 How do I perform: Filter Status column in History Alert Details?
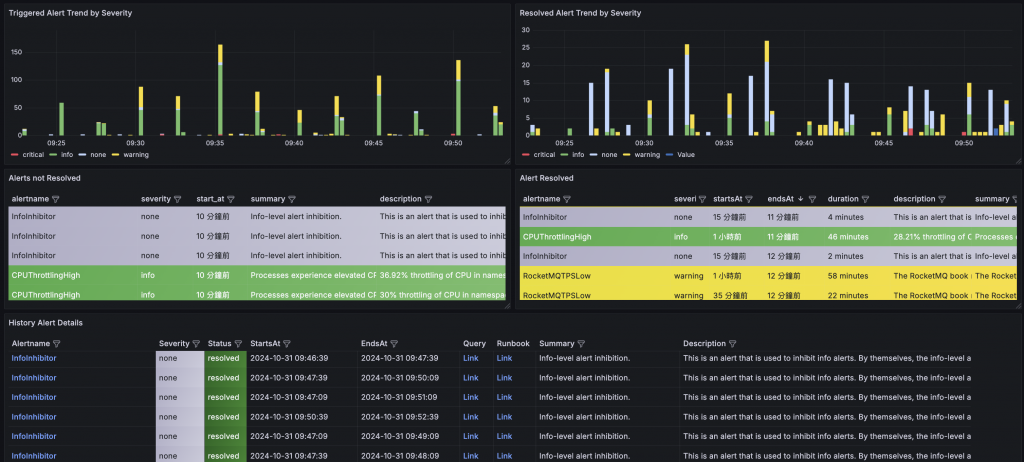(x=238, y=344)
